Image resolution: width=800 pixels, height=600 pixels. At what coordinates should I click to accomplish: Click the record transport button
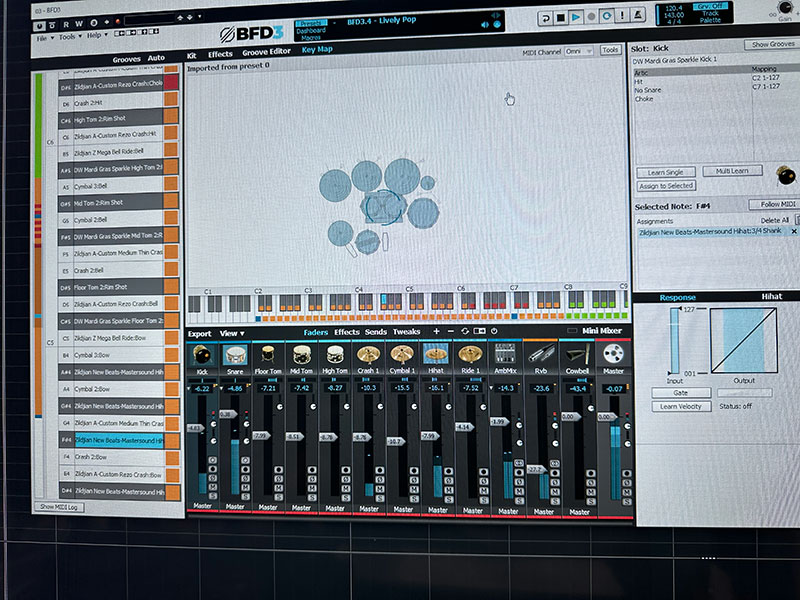pyautogui.click(x=591, y=17)
